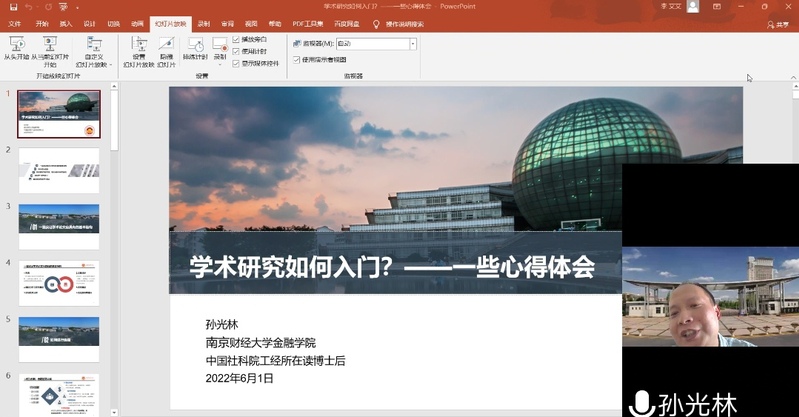
Task: Click the 共享 share button
Action: [x=777, y=23]
